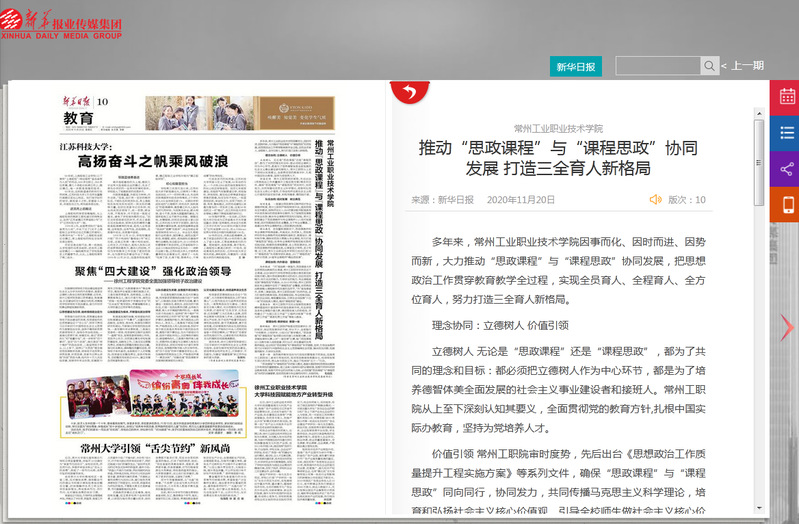Click the search magnifier icon

[709, 66]
